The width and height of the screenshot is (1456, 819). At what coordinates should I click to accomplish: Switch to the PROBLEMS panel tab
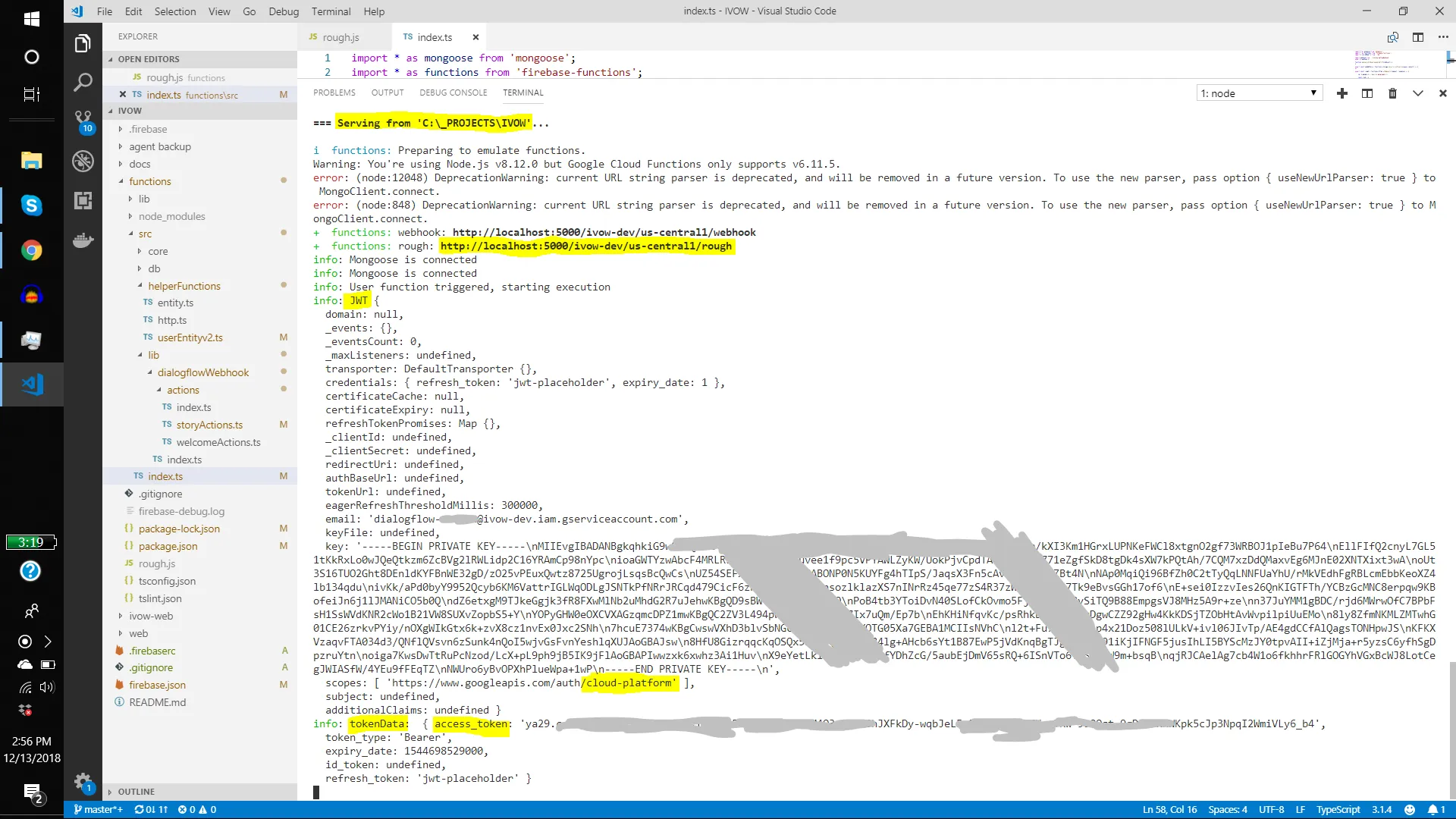point(334,93)
